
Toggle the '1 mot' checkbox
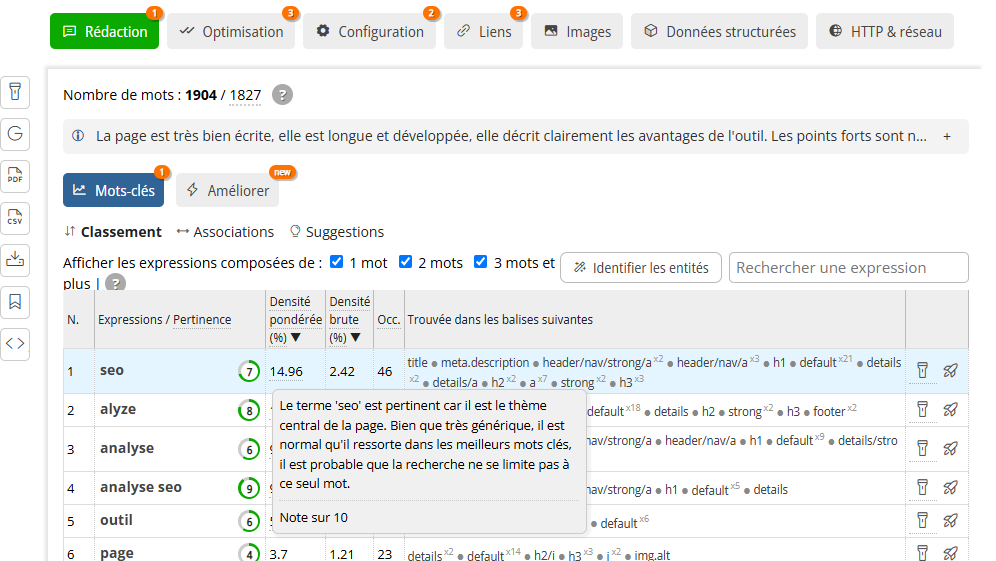point(337,262)
